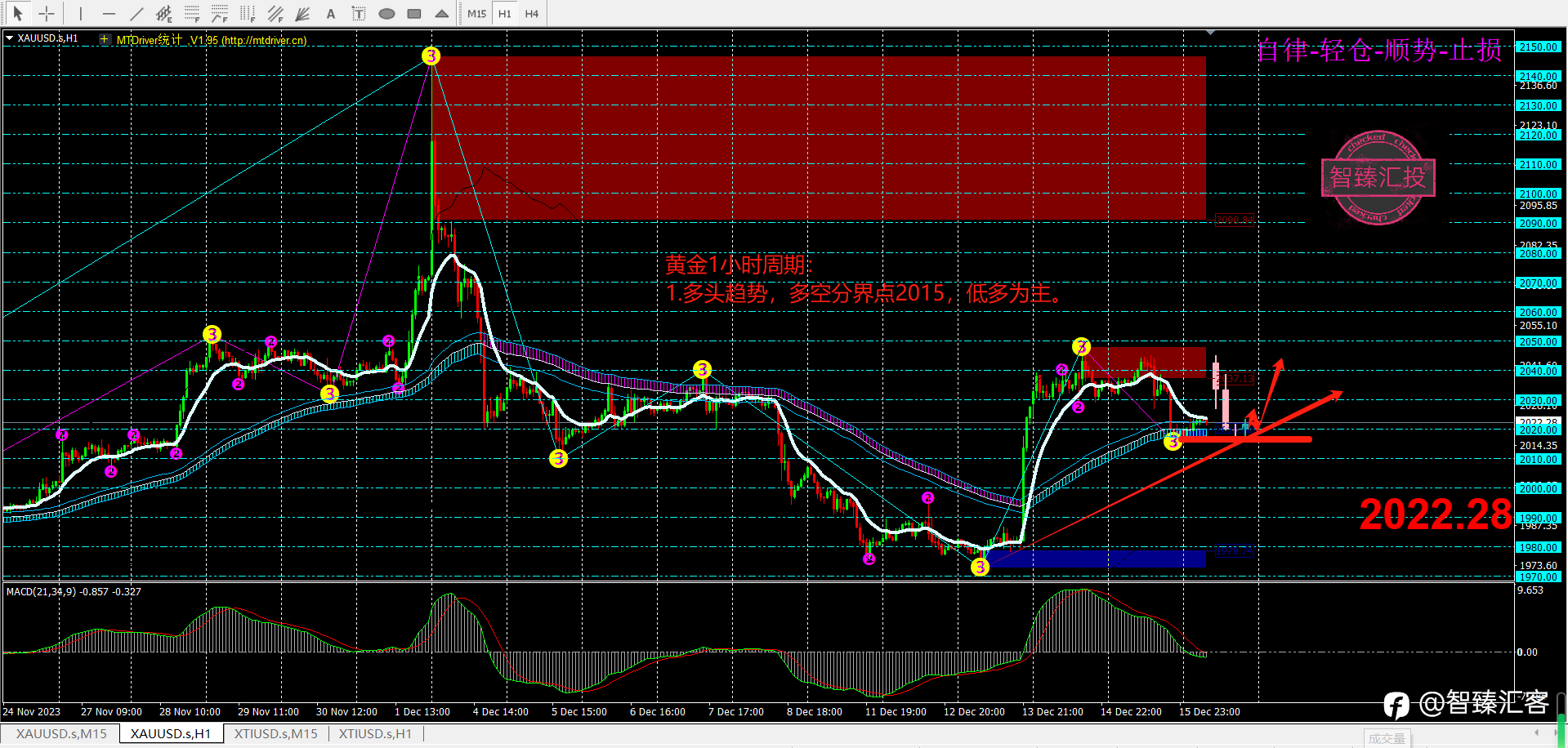
Task: Choose the vertical line drawing tool
Action: 80,13
